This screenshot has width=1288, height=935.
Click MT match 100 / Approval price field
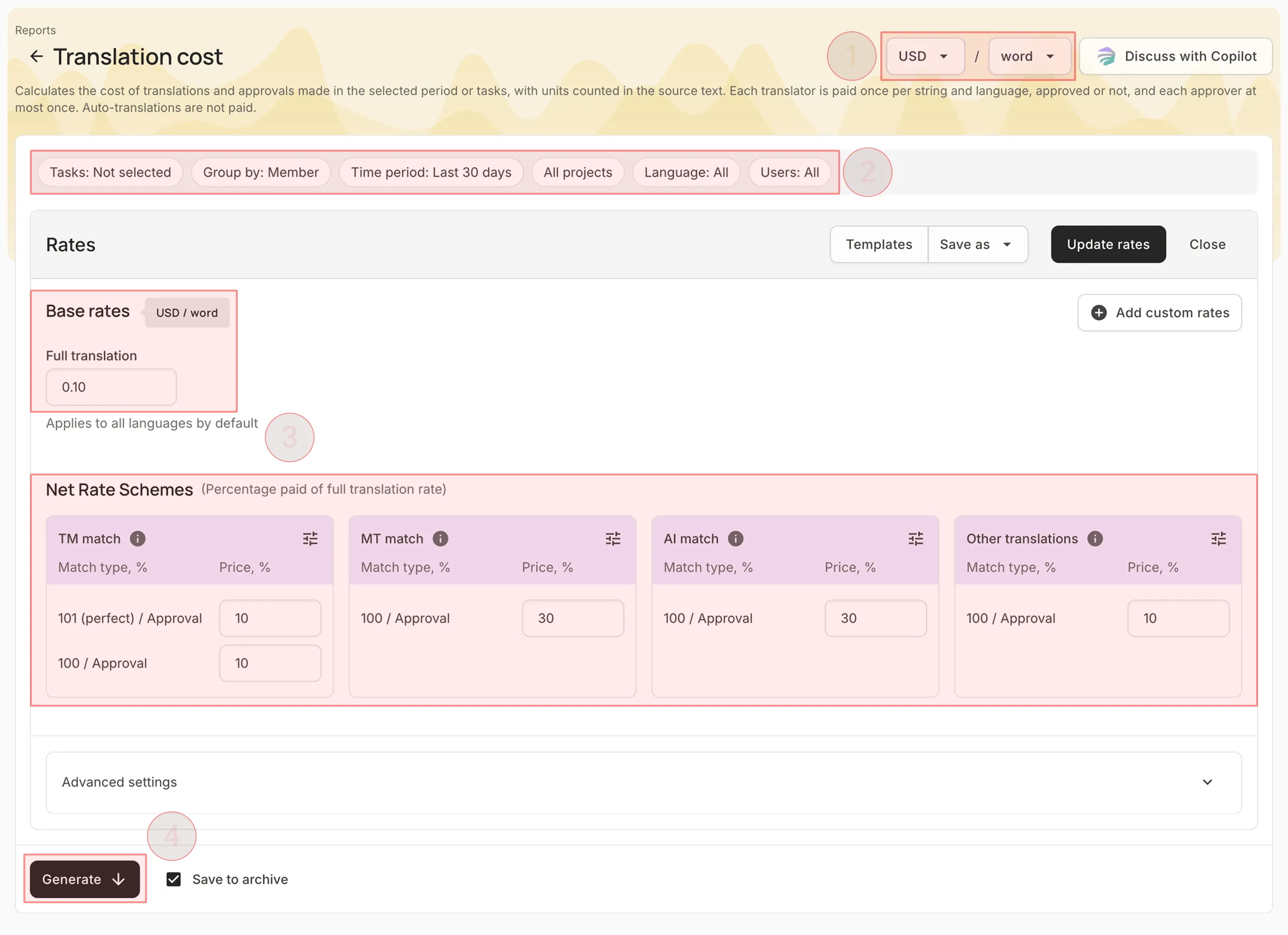tap(572, 618)
